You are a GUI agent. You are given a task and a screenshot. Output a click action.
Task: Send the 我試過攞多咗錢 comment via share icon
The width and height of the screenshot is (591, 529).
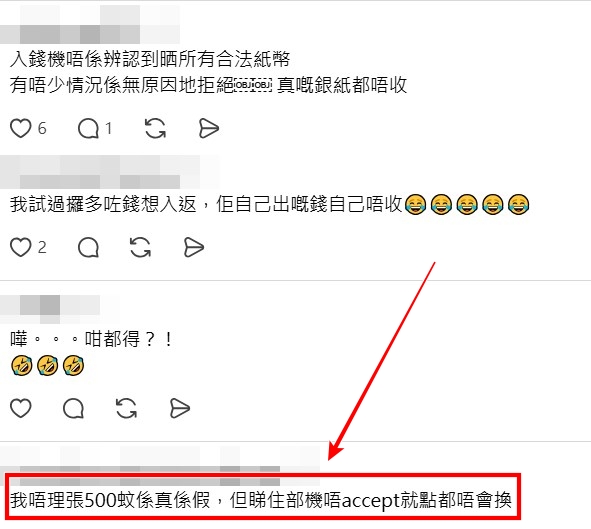tap(194, 248)
